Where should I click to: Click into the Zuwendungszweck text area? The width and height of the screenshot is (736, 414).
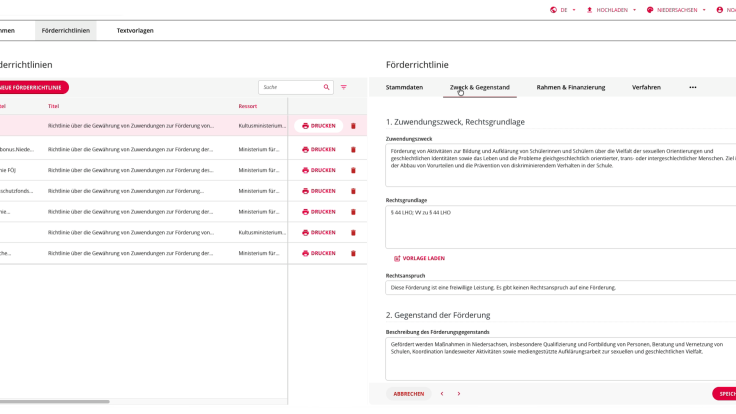pos(560,165)
